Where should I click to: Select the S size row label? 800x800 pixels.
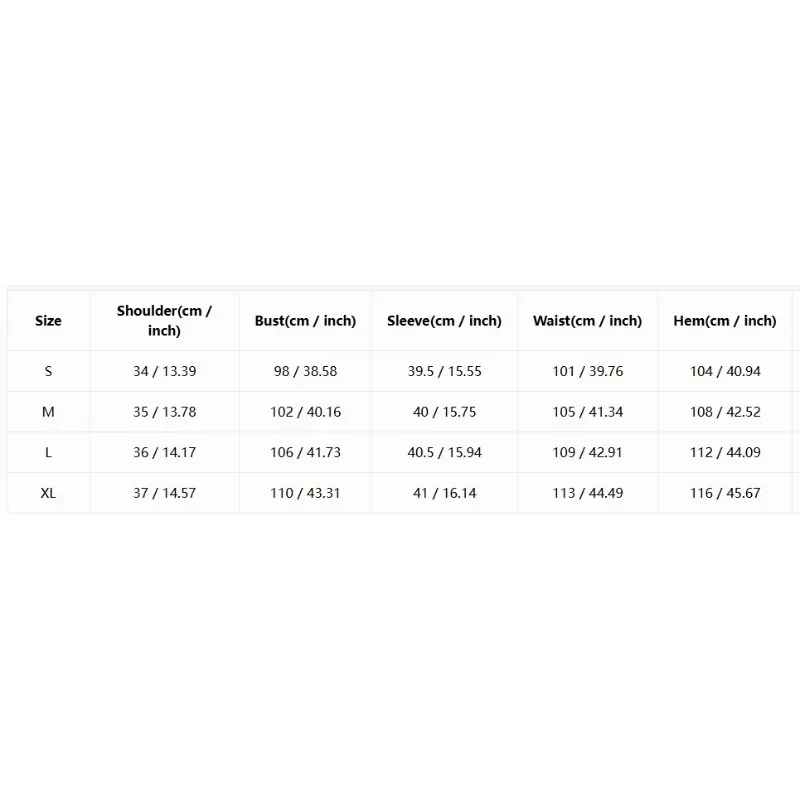pyautogui.click(x=48, y=371)
